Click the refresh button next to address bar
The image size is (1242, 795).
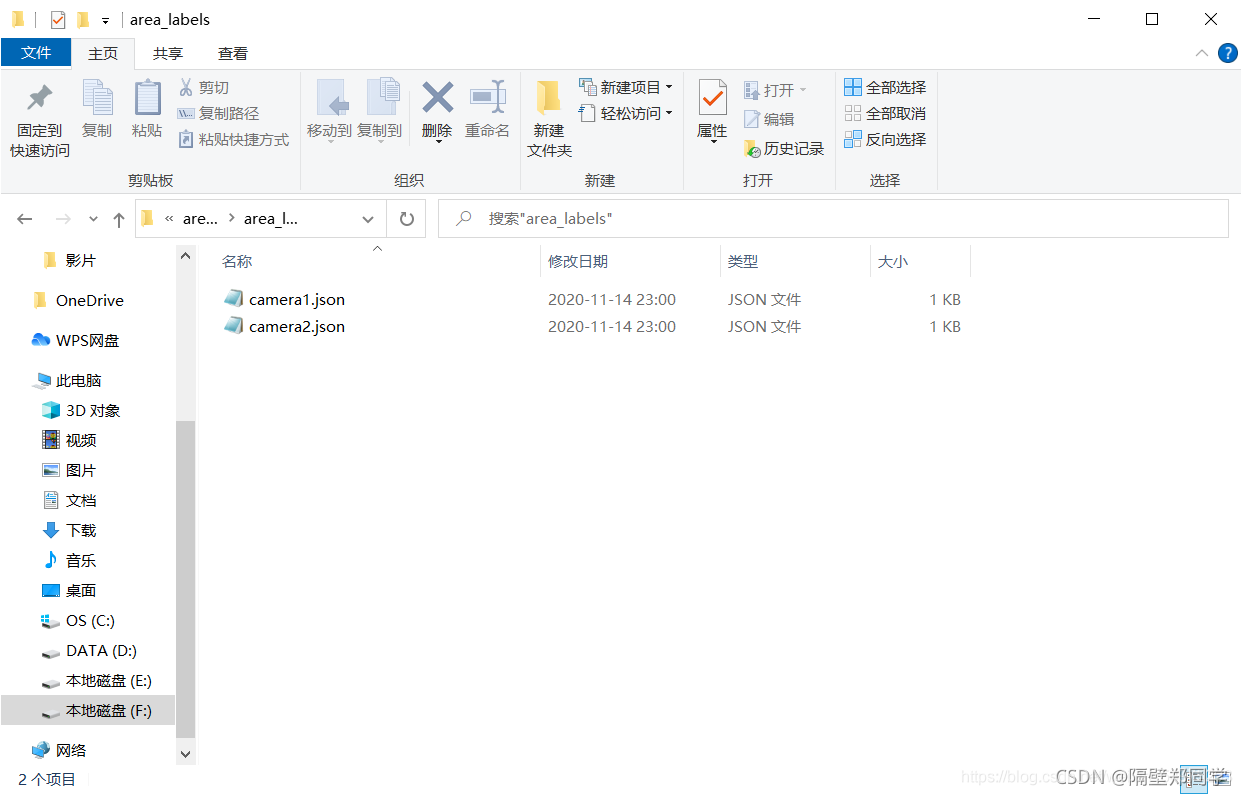pyautogui.click(x=407, y=218)
